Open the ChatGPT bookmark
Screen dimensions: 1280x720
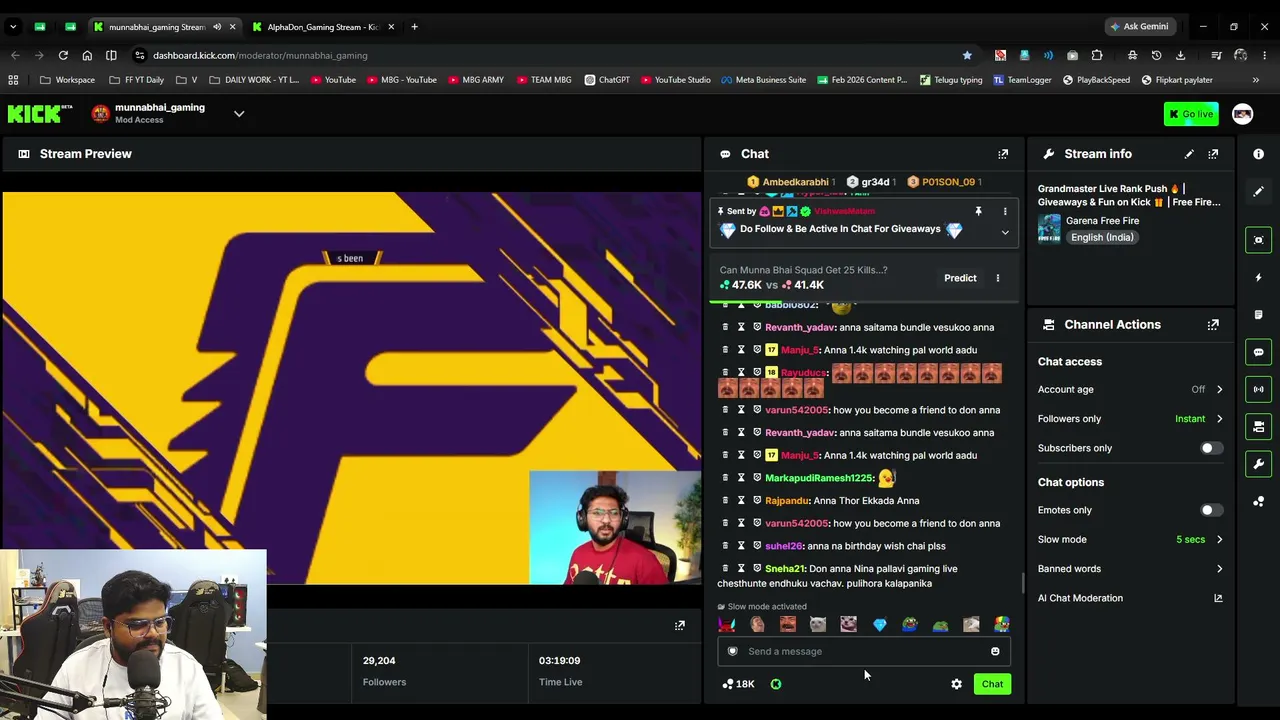coord(607,80)
